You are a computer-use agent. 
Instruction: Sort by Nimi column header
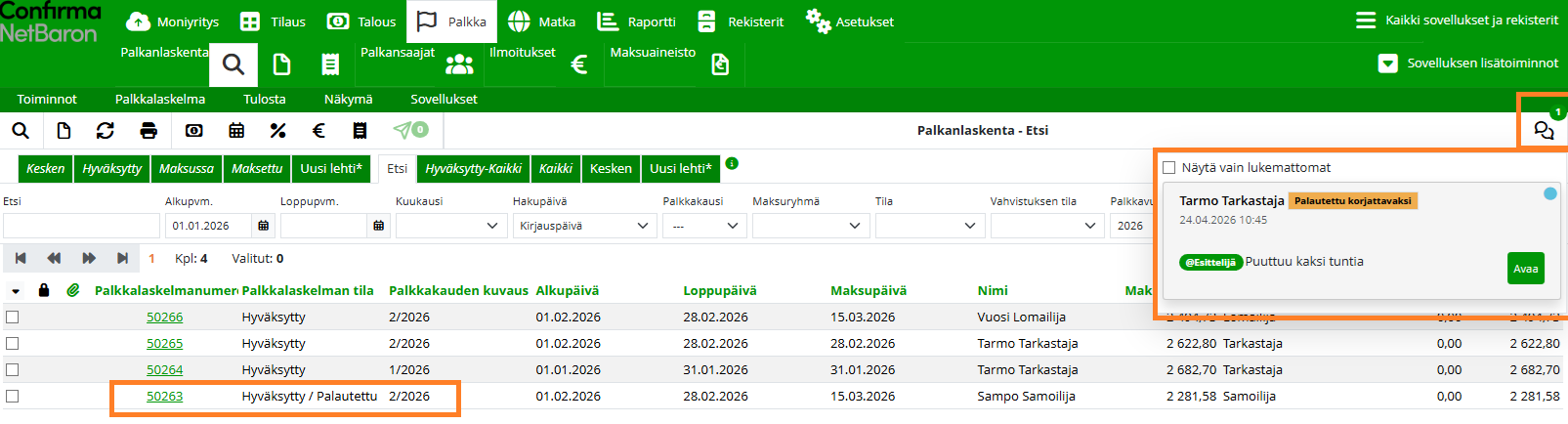[993, 290]
